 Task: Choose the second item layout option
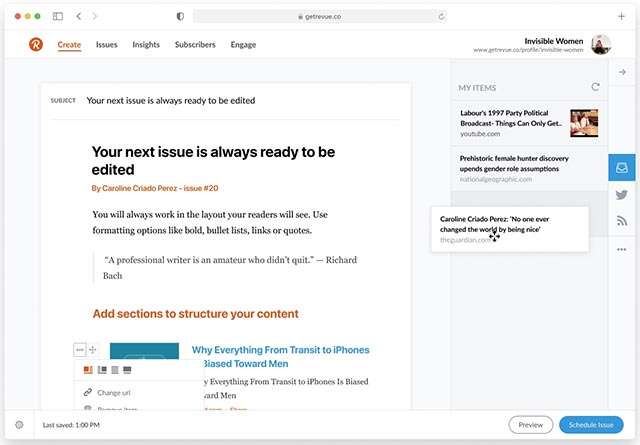[x=101, y=370]
